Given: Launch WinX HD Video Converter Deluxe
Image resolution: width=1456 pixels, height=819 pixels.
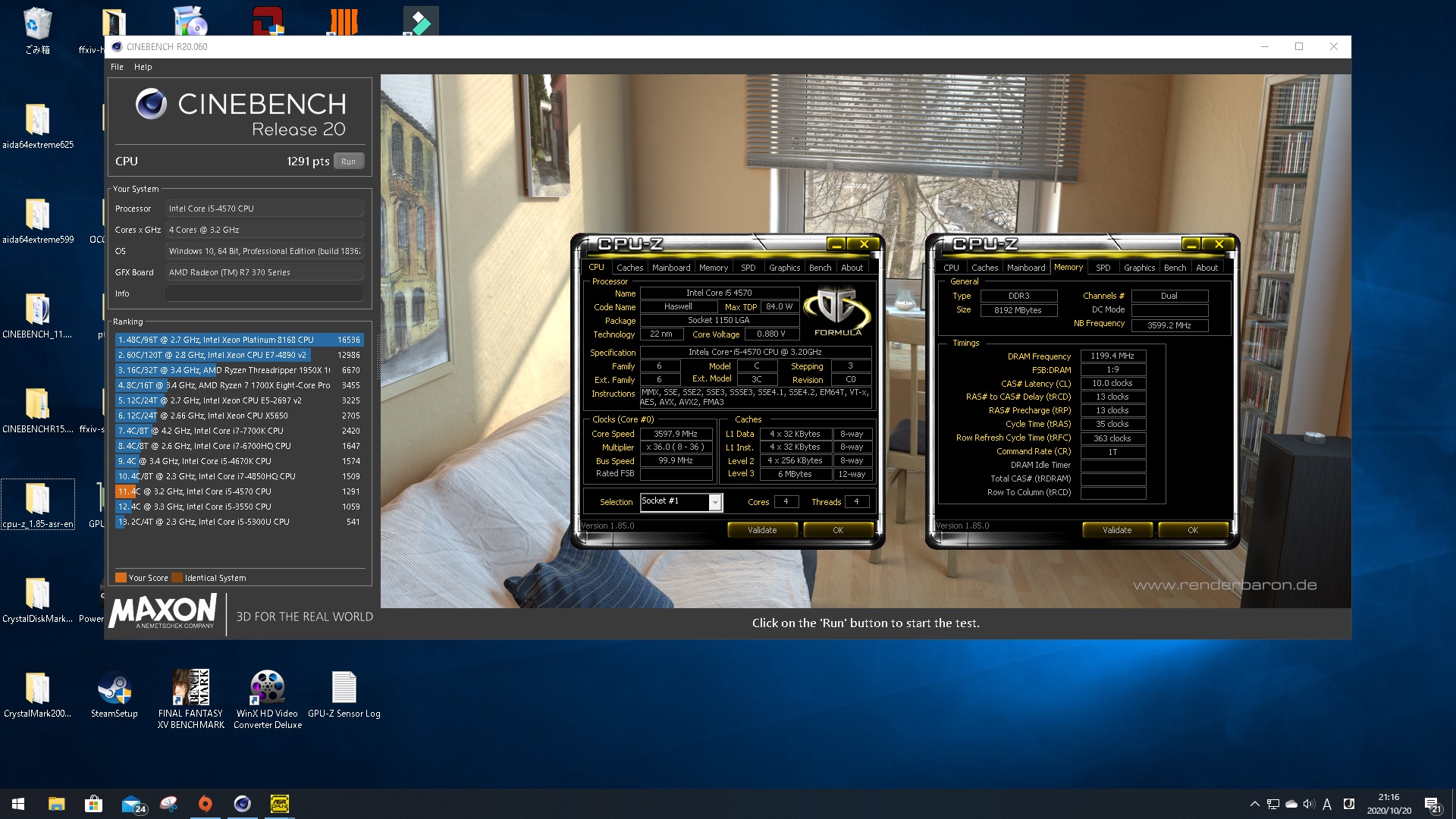Looking at the screenshot, I should (x=268, y=699).
